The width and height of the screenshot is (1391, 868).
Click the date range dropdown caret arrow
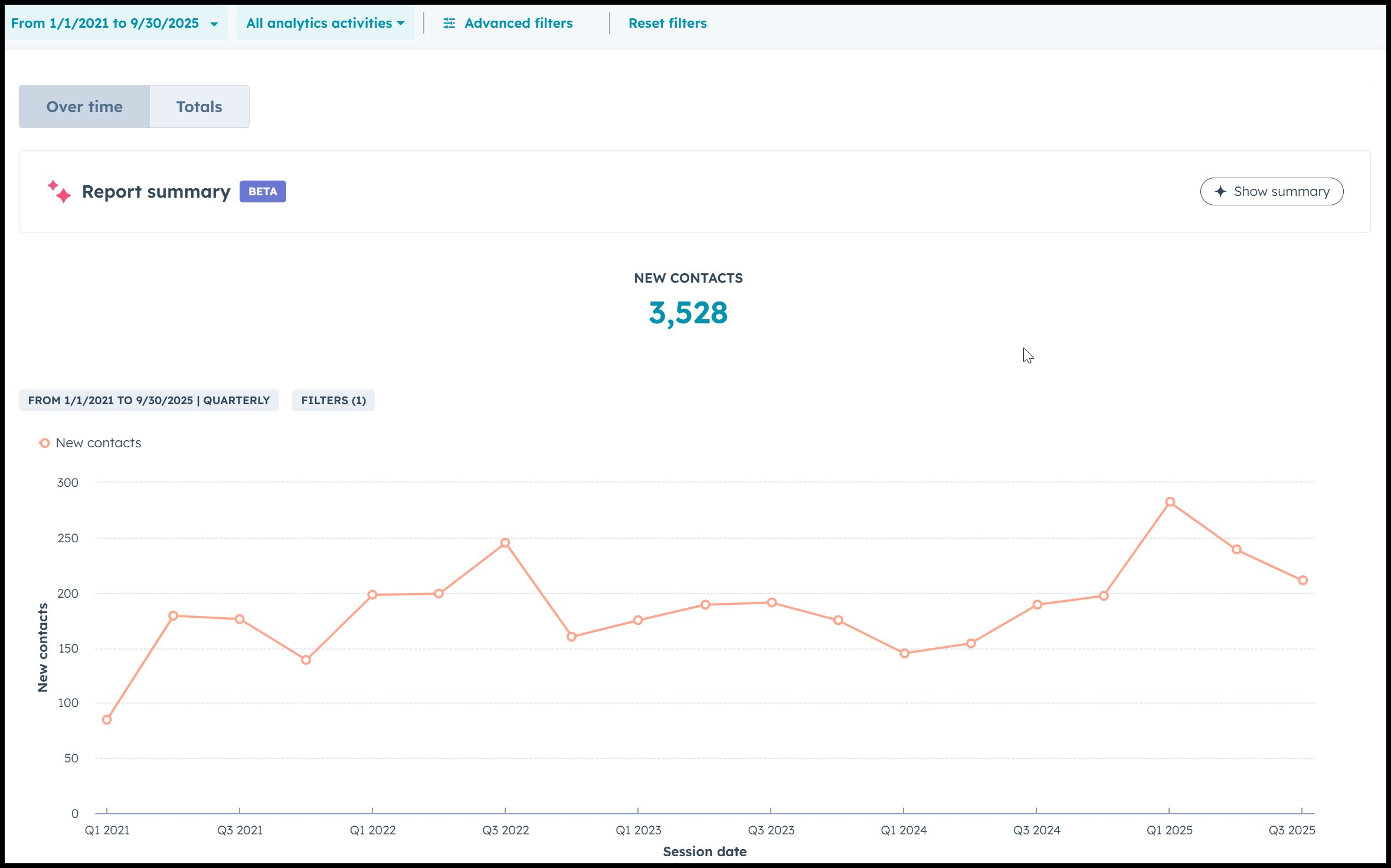[x=214, y=24]
